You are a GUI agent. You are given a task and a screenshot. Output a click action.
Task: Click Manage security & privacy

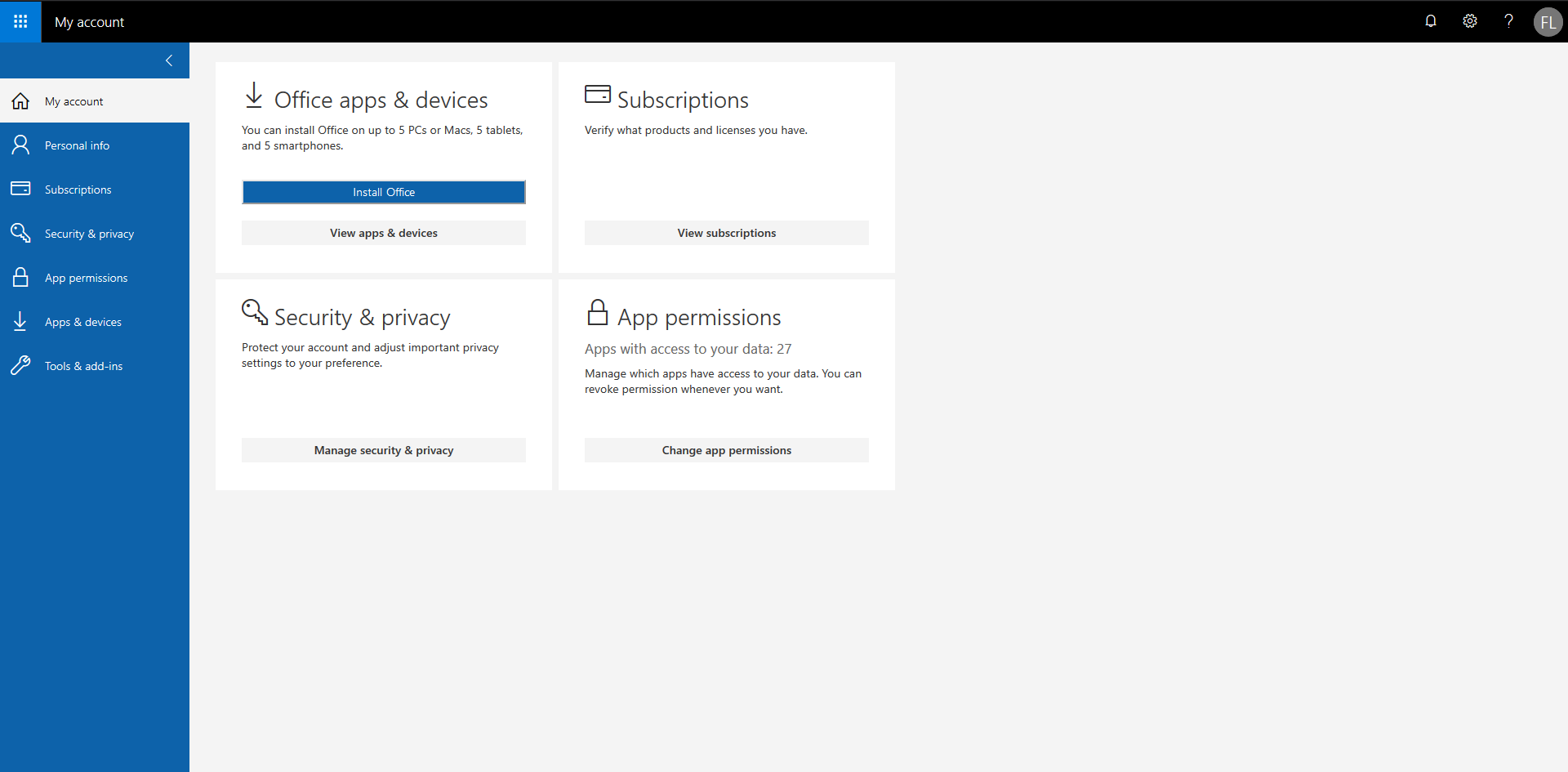click(x=384, y=449)
